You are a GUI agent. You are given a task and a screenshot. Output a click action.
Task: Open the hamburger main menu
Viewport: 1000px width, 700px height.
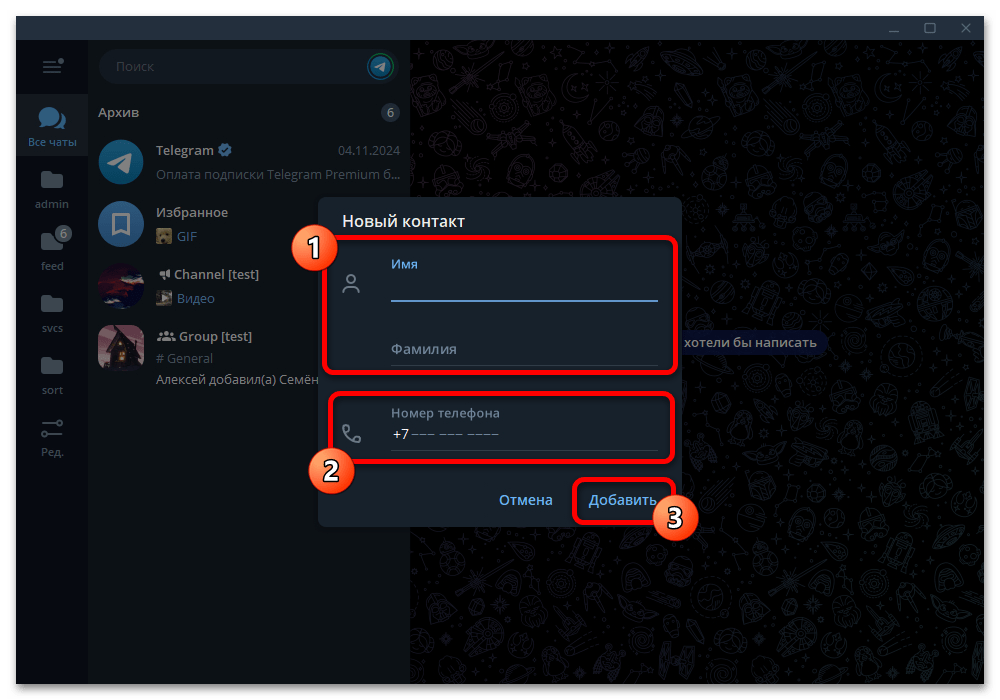tap(52, 67)
